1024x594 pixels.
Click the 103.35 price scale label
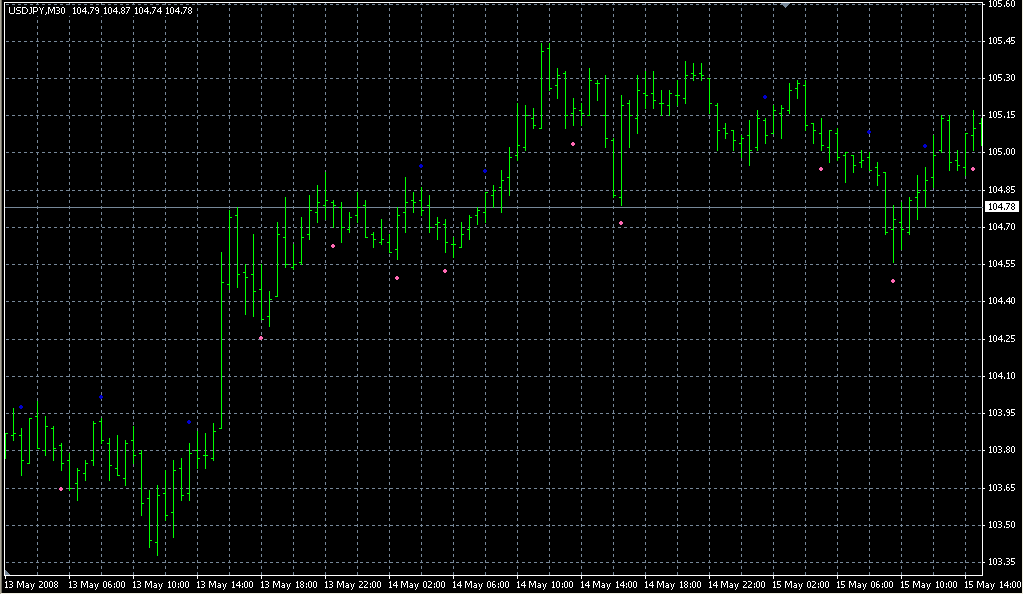pyautogui.click(x=1001, y=561)
